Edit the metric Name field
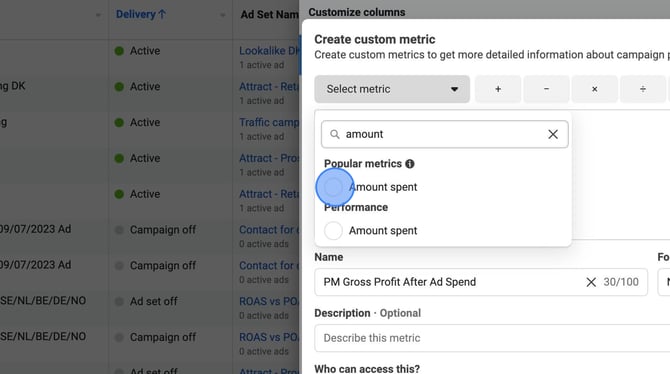The image size is (670, 374). [481, 282]
